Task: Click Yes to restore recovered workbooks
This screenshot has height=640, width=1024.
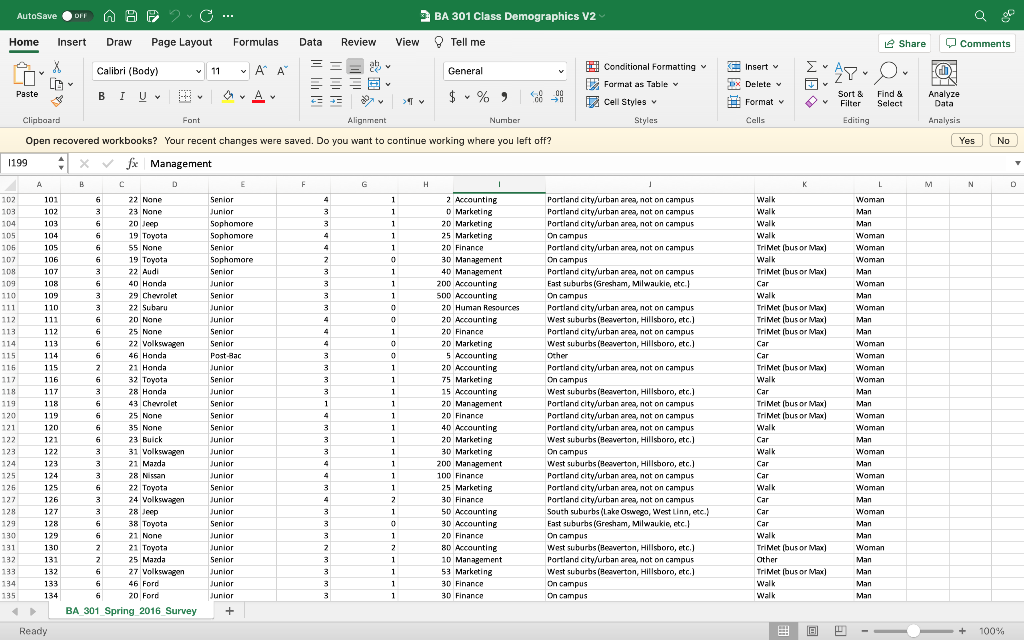Action: (966, 140)
